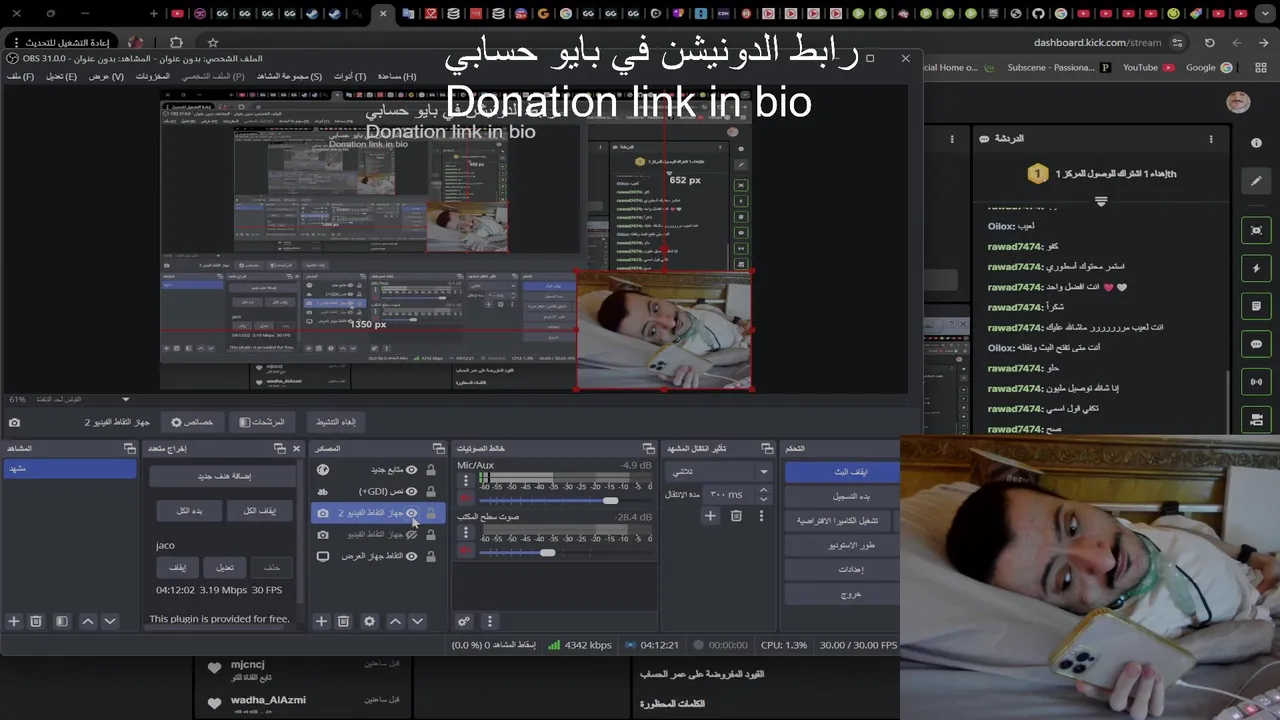Move source up arrow in Sources panel
Image resolution: width=1280 pixels, height=720 pixels.
395,621
